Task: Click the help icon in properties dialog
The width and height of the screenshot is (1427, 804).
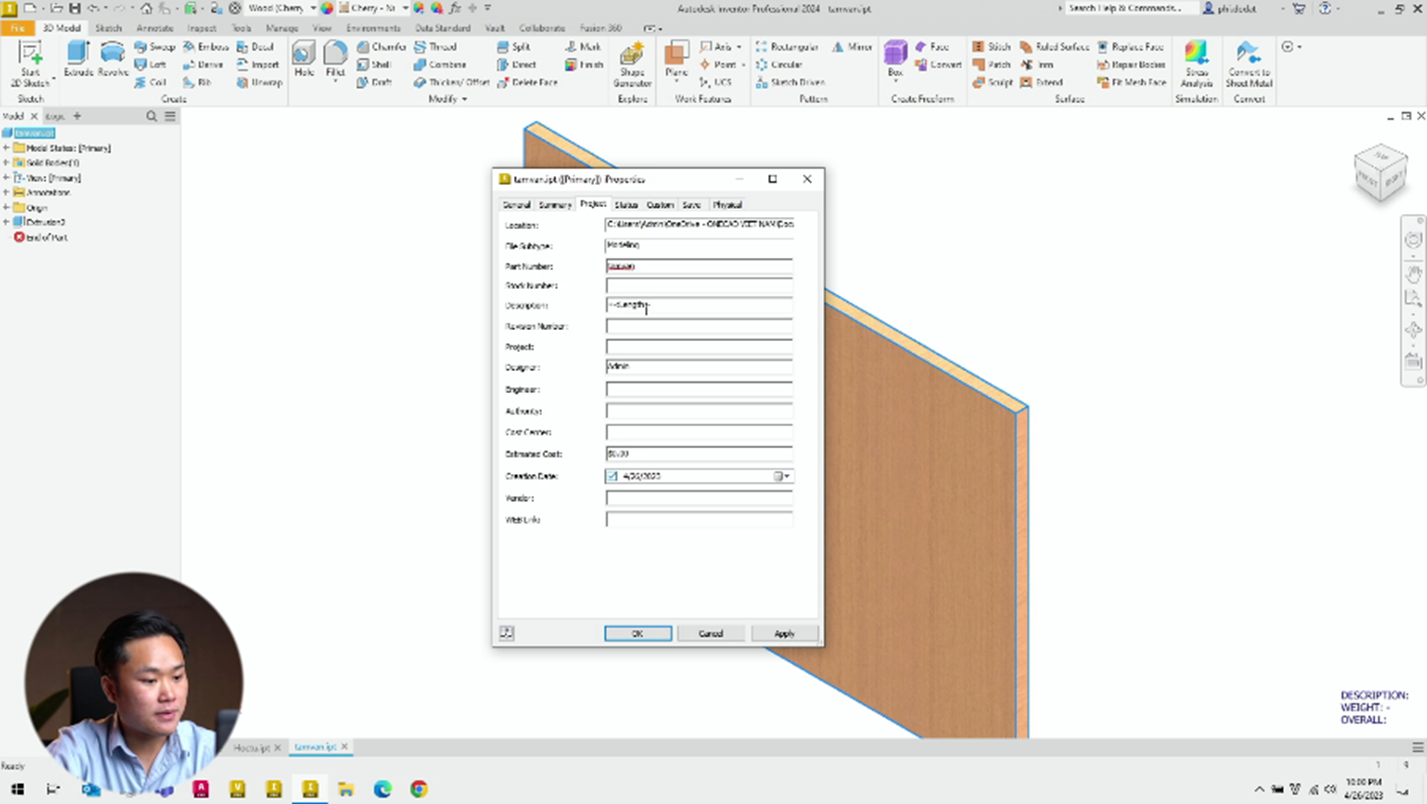Action: point(507,633)
